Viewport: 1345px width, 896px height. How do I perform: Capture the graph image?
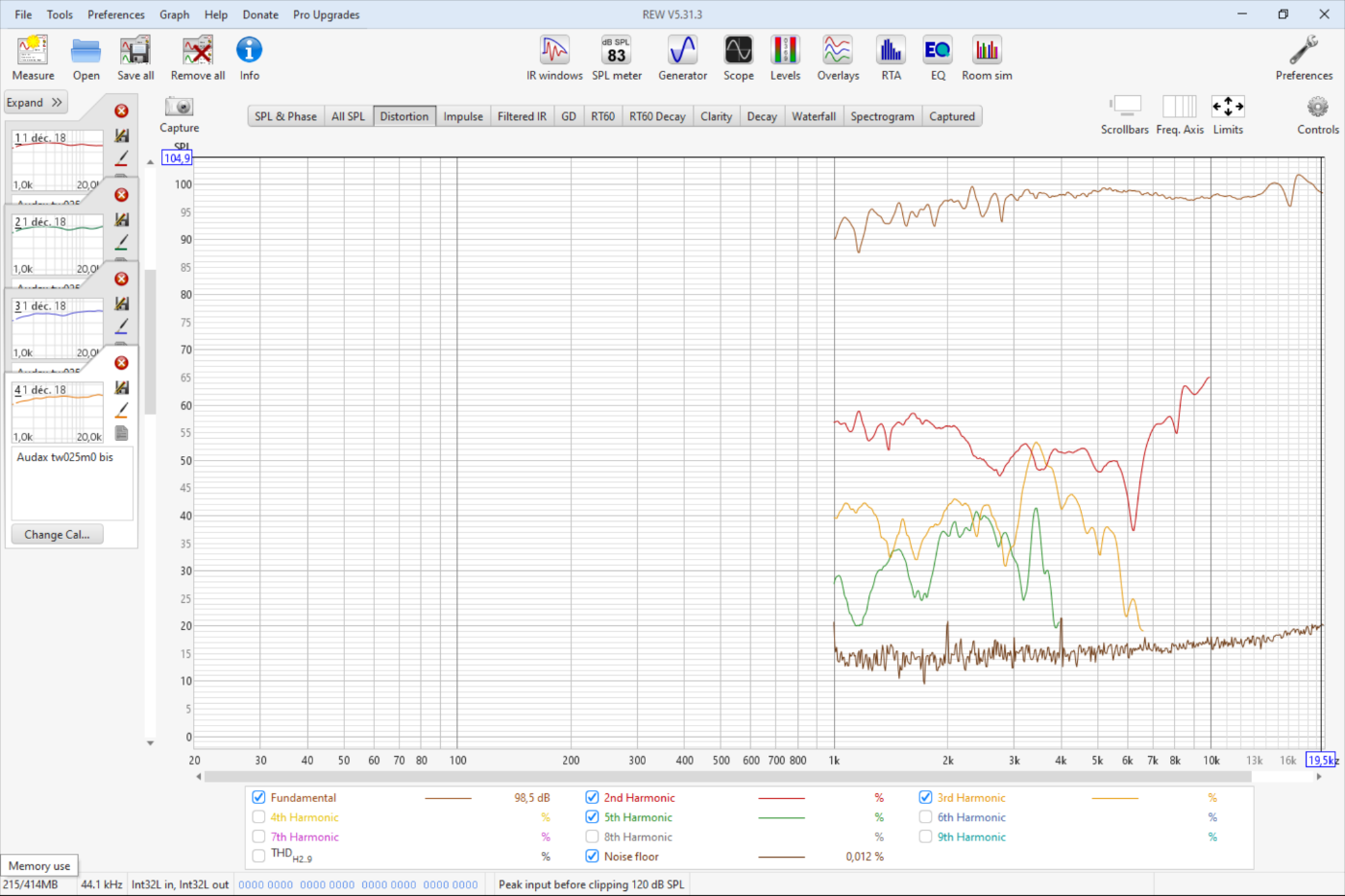(179, 113)
